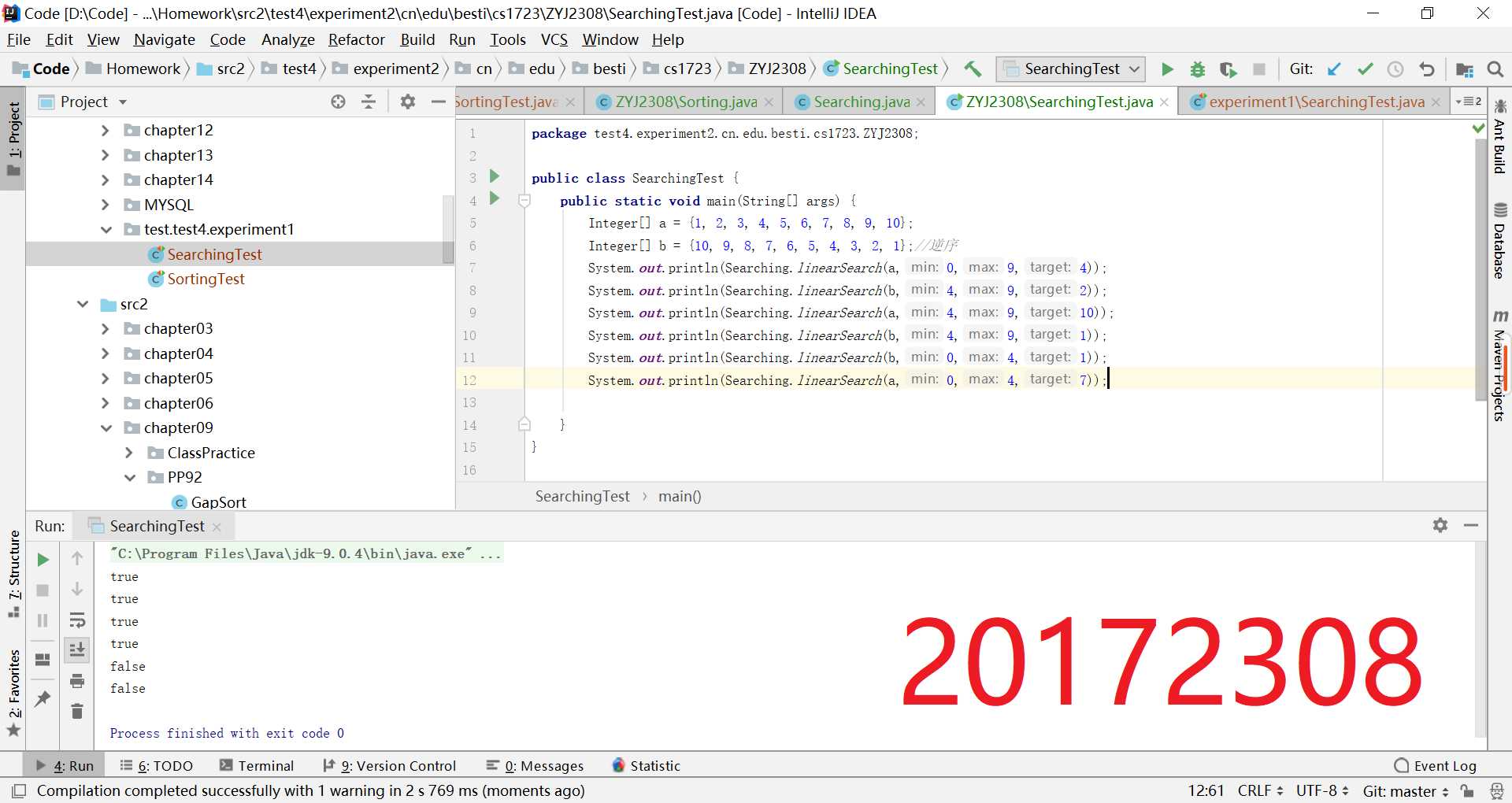This screenshot has height=803, width=1512.
Task: Click the Git update project arrow icon
Action: pyautogui.click(x=1334, y=69)
